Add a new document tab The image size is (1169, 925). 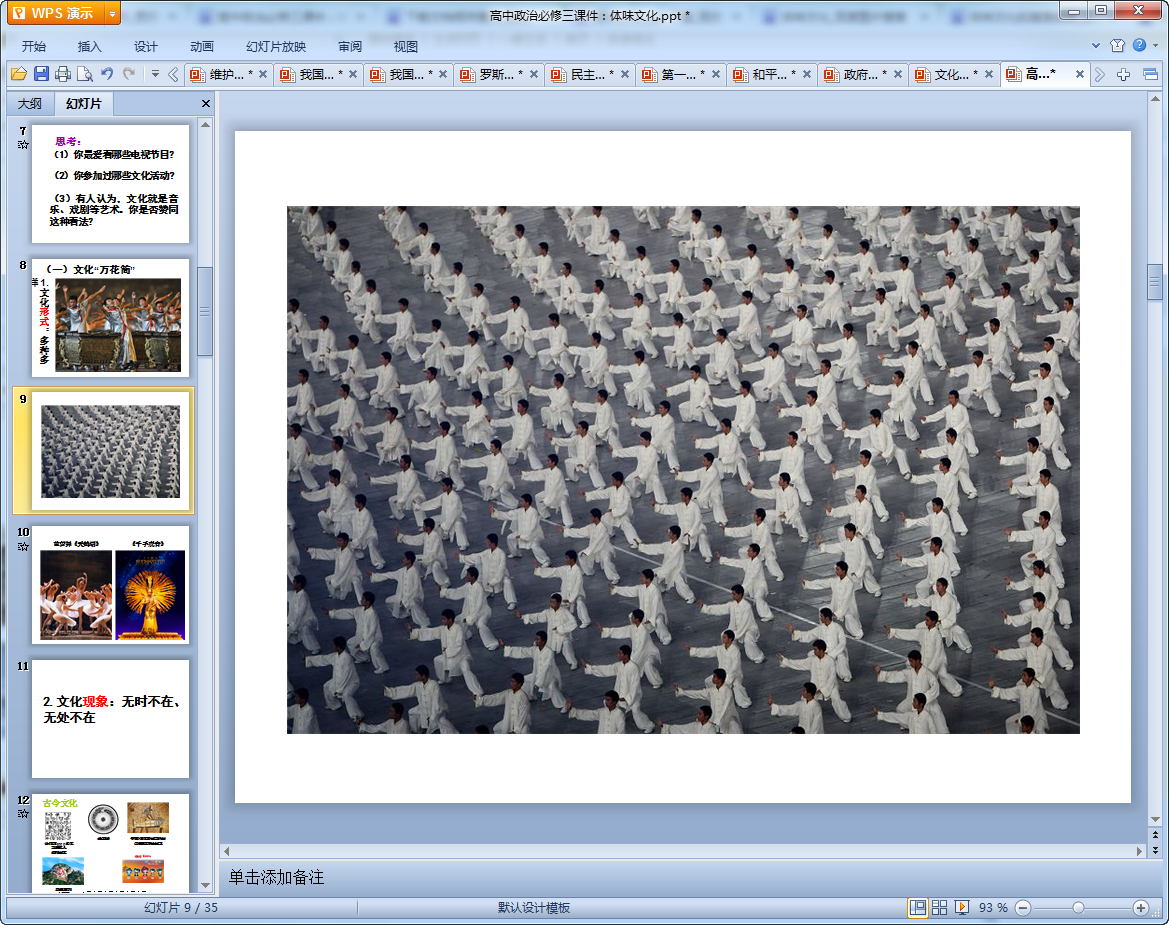click(x=1124, y=74)
